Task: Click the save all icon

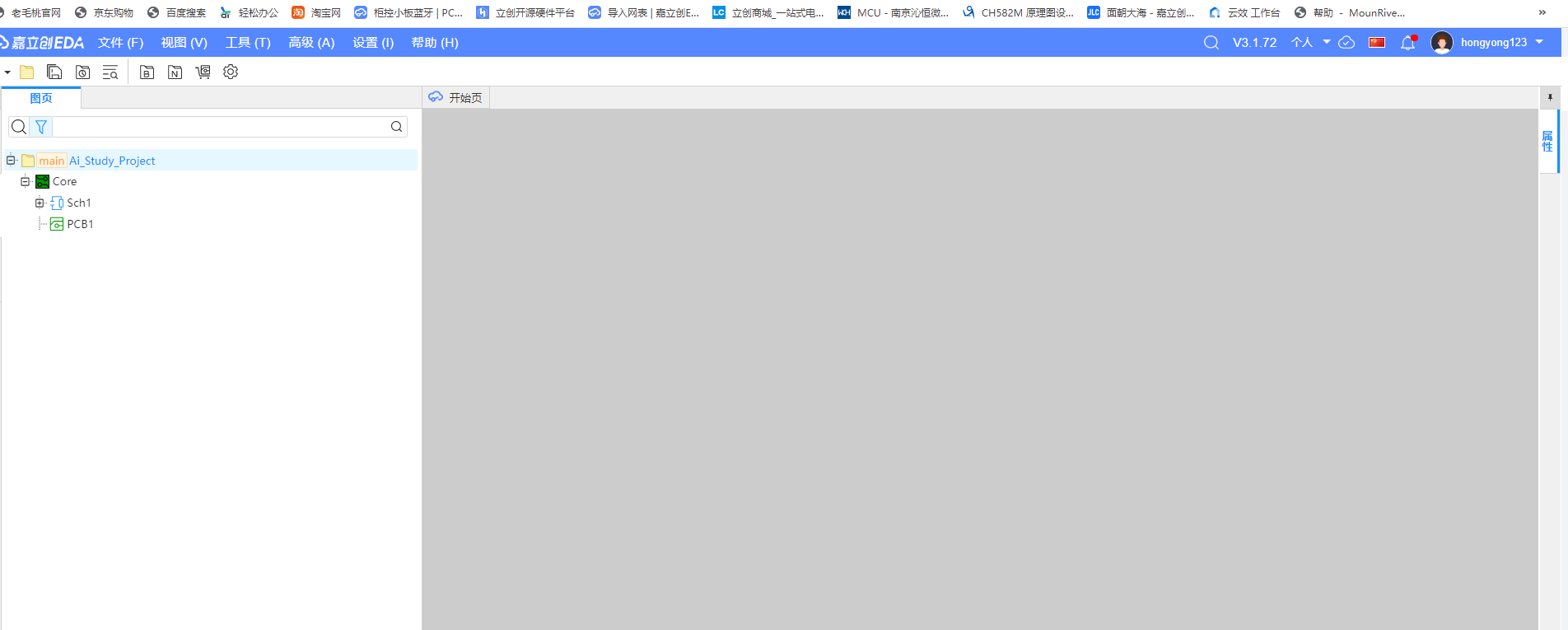Action: coord(54,72)
